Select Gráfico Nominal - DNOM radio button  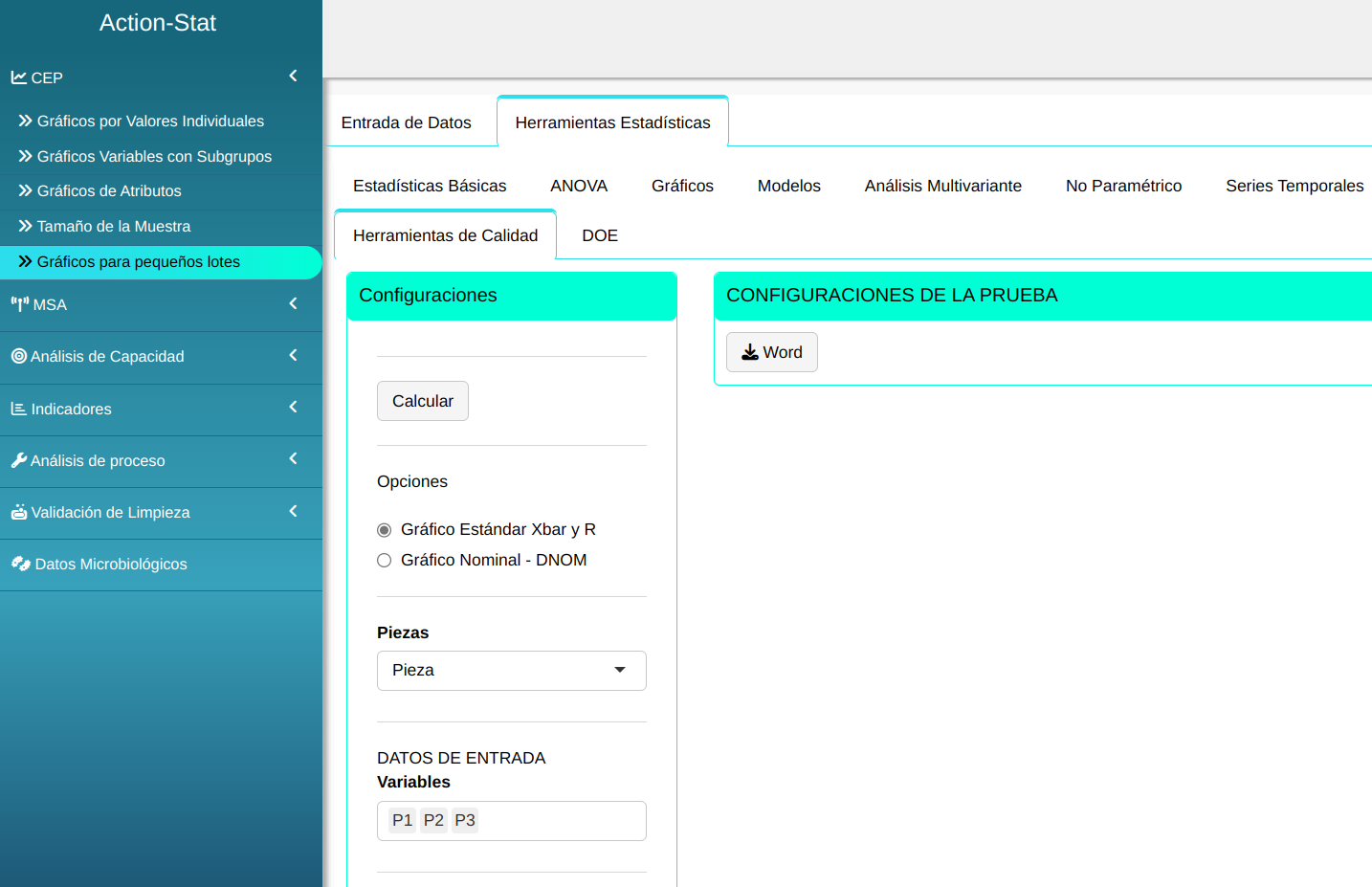[x=385, y=561]
